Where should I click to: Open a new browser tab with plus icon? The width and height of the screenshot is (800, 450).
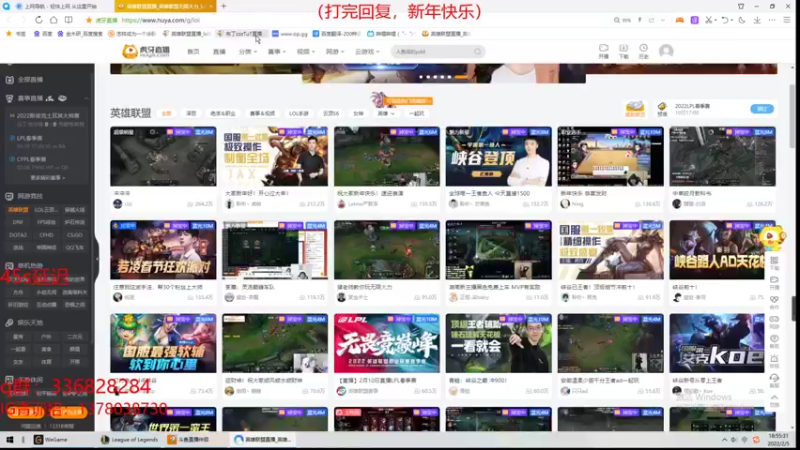tap(223, 6)
